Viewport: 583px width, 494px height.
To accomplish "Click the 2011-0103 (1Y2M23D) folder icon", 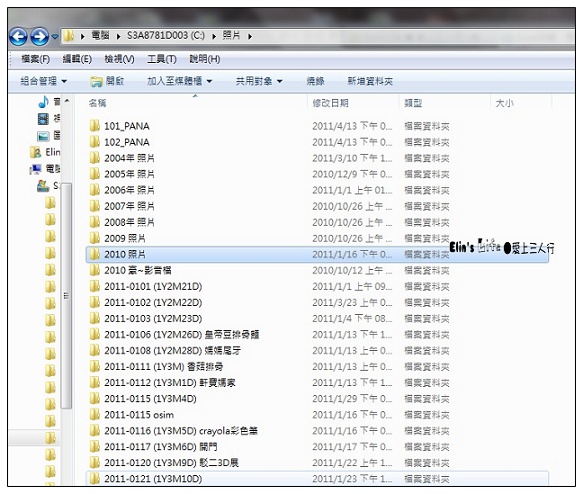I will click(95, 318).
